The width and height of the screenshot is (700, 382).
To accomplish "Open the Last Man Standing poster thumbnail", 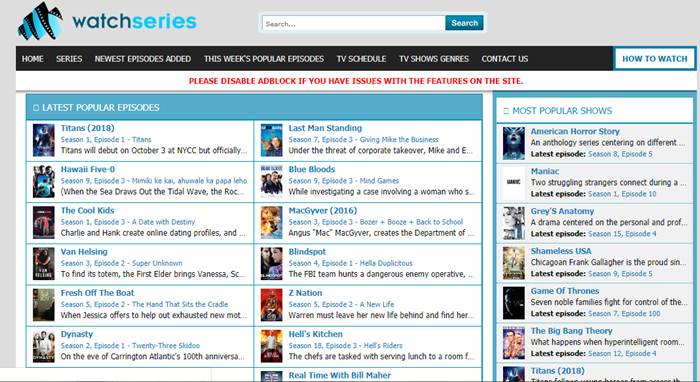I will [271, 140].
